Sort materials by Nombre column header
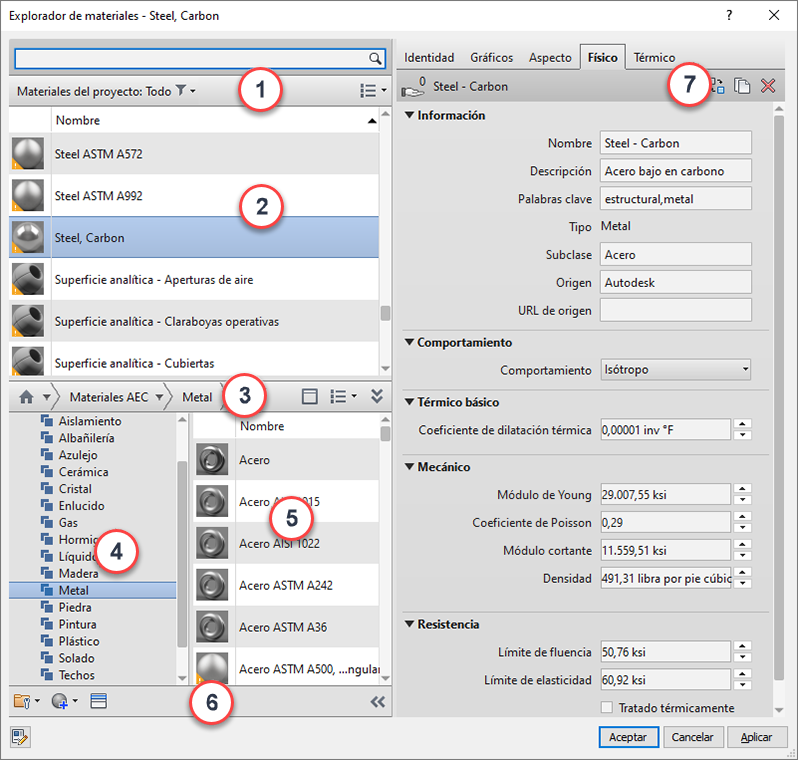The image size is (798, 760). 215,120
